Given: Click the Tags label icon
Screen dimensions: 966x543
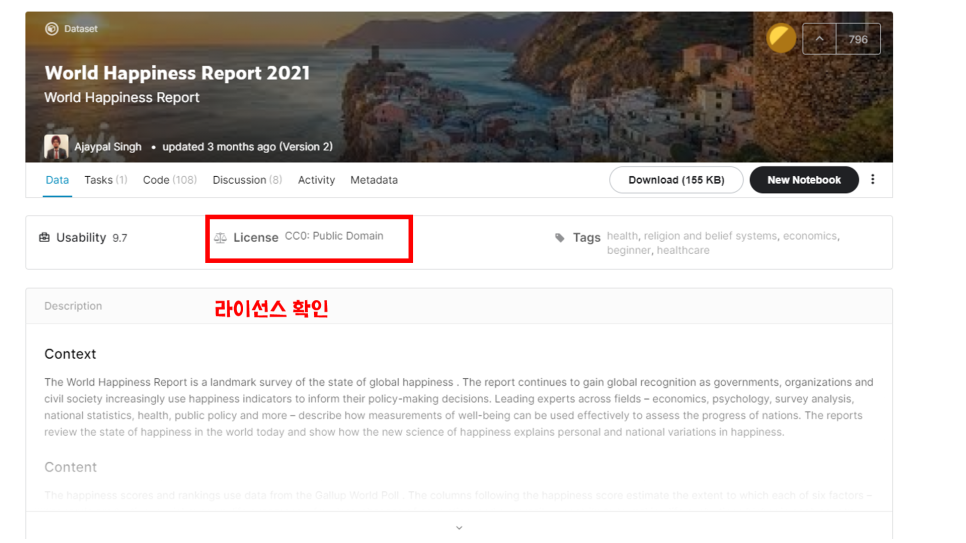Looking at the screenshot, I should [x=559, y=237].
